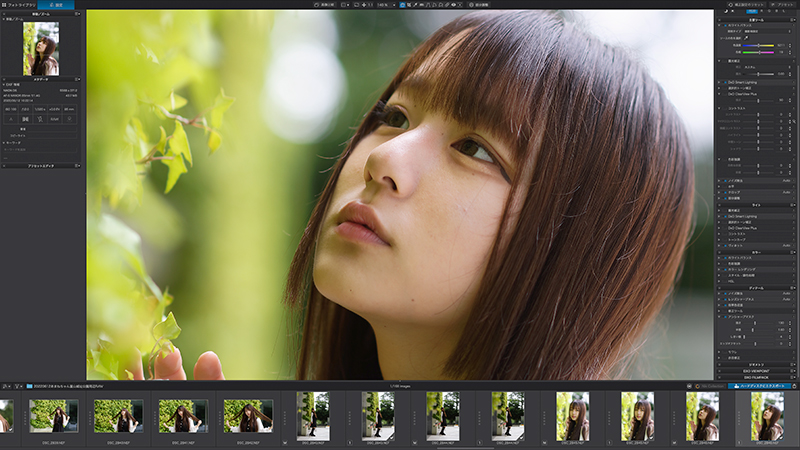
Task: Select the first landscape hedge photo in filmstrip
Action: (54, 415)
